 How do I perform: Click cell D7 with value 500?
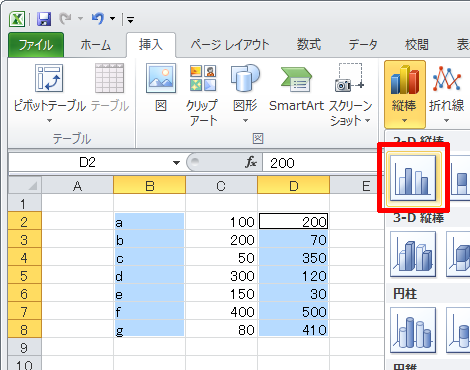click(293, 311)
